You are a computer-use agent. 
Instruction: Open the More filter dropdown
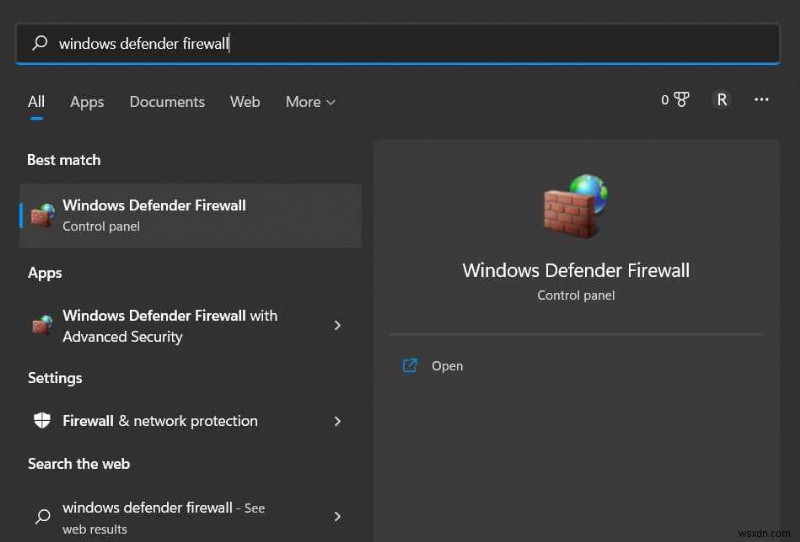click(310, 102)
